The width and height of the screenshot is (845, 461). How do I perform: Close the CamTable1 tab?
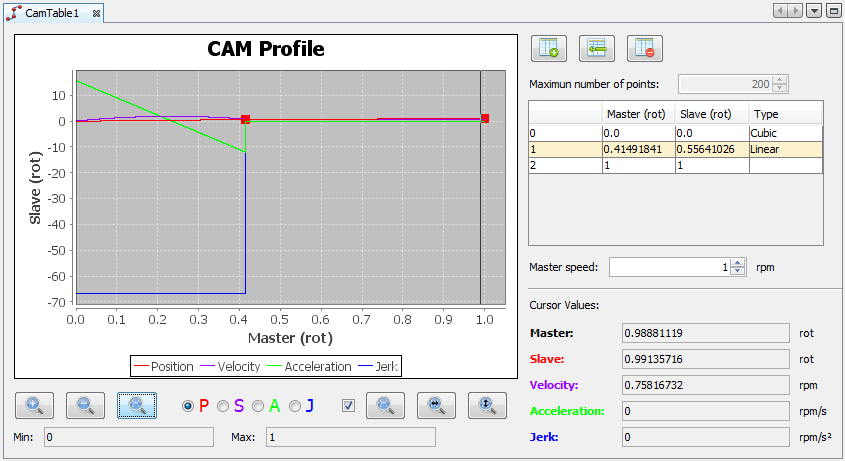tap(96, 13)
